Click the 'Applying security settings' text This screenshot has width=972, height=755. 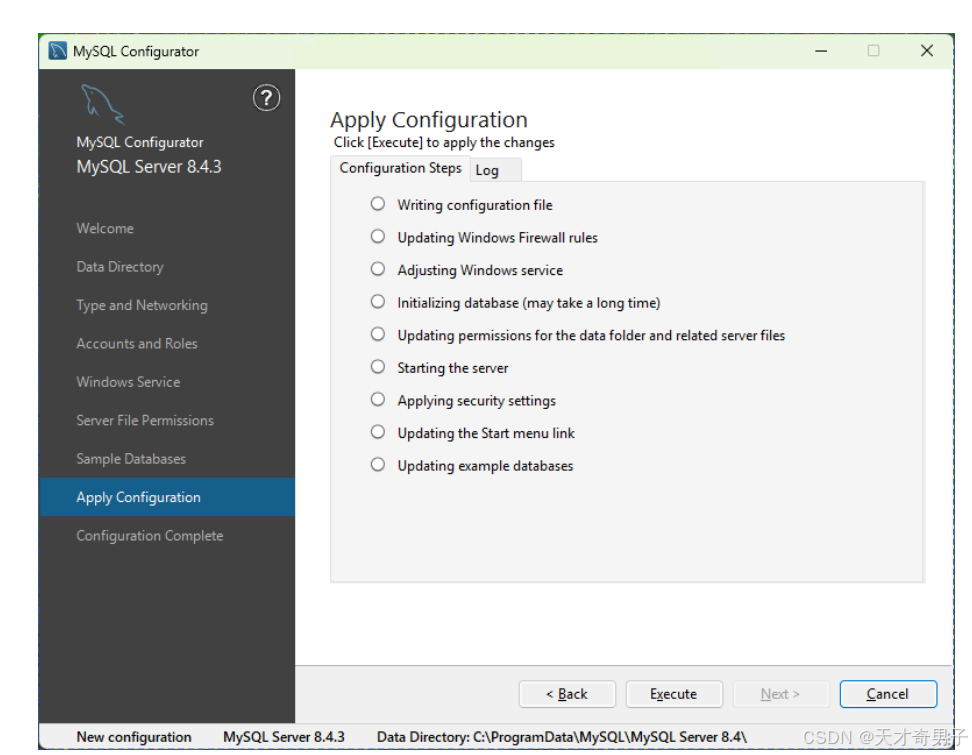click(x=476, y=401)
